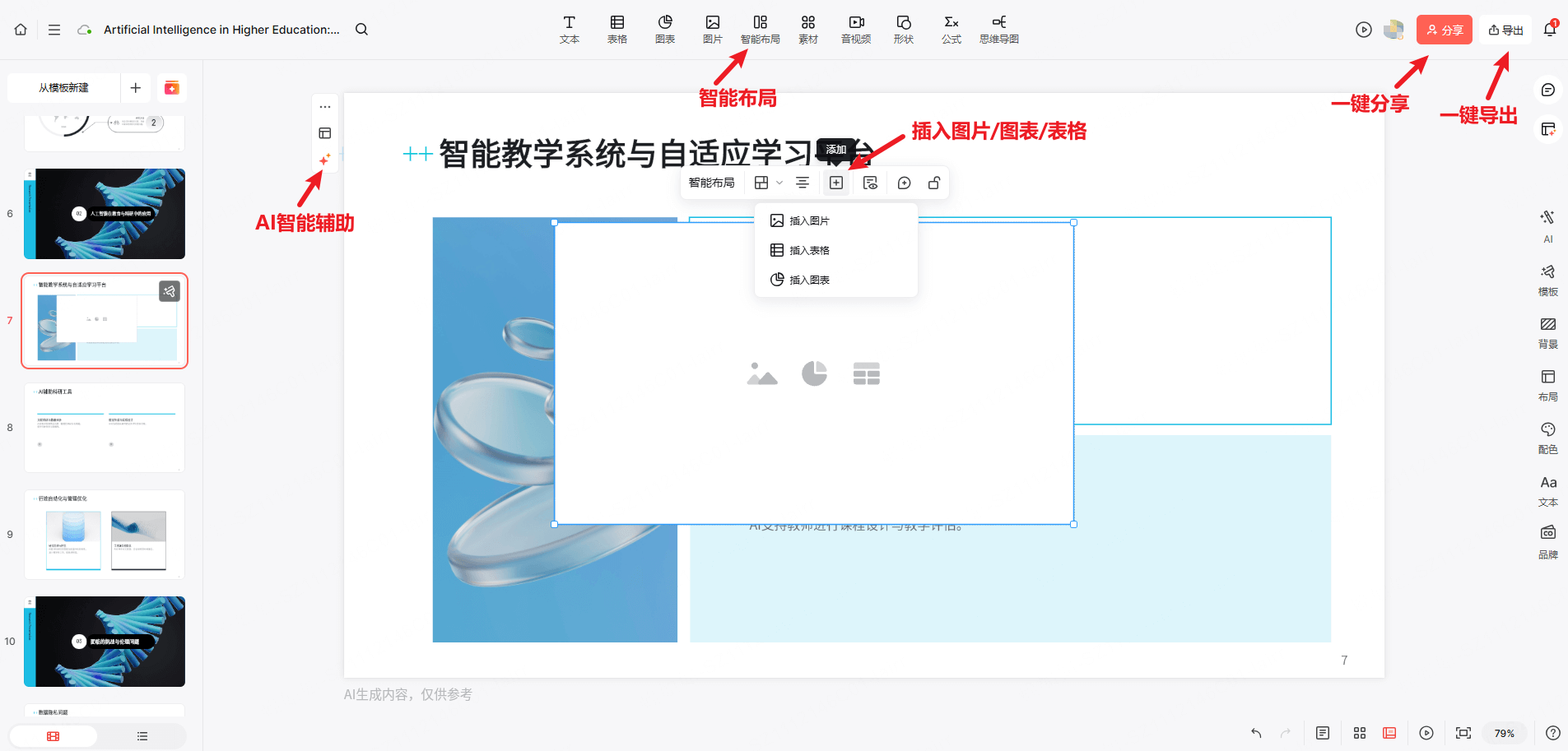This screenshot has width=1568, height=751.
Task: Click the 导出 export button
Action: [1507, 29]
